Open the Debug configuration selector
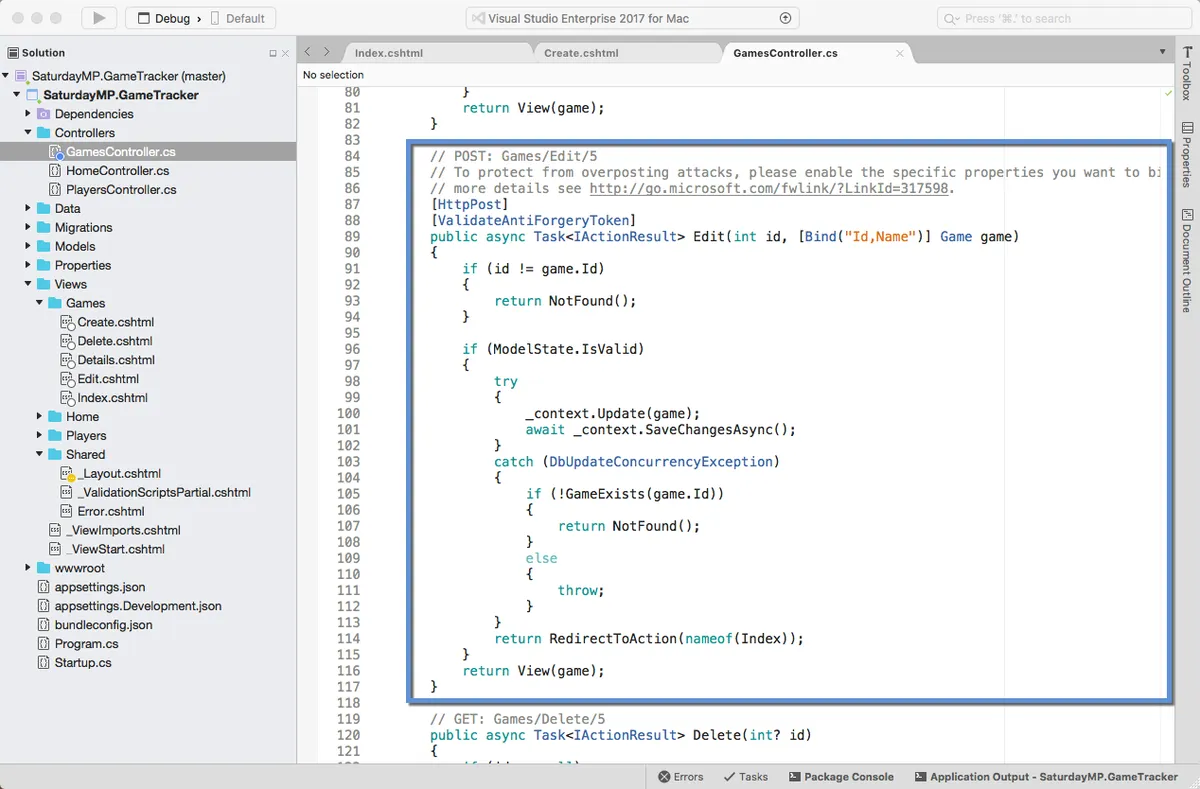The height and width of the screenshot is (789, 1200). pyautogui.click(x=163, y=18)
